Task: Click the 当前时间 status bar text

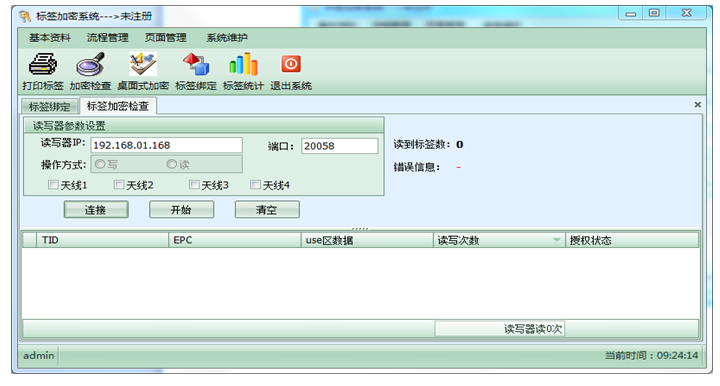Action: click(x=651, y=355)
